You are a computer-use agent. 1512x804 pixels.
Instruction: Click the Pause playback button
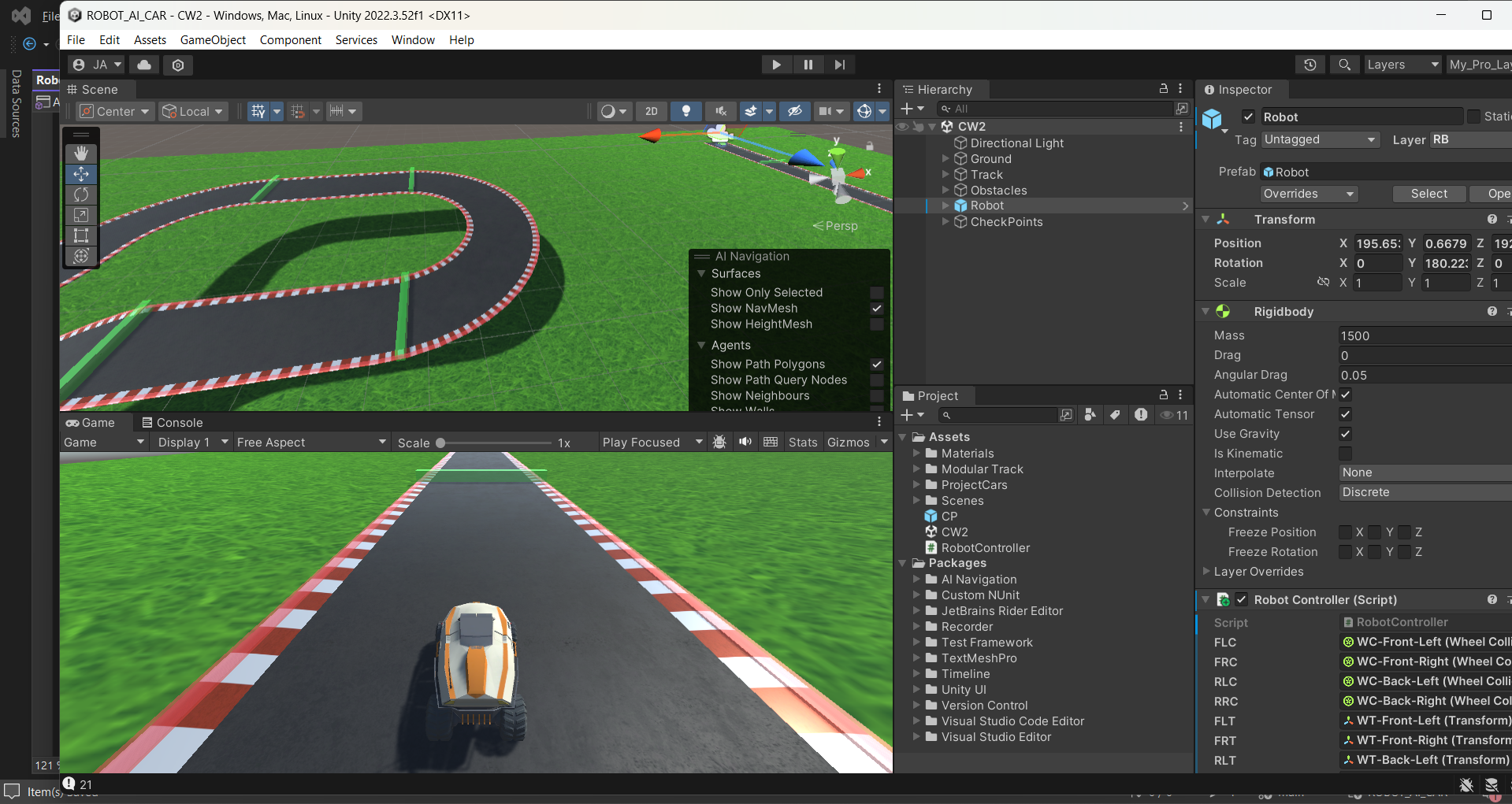click(808, 65)
